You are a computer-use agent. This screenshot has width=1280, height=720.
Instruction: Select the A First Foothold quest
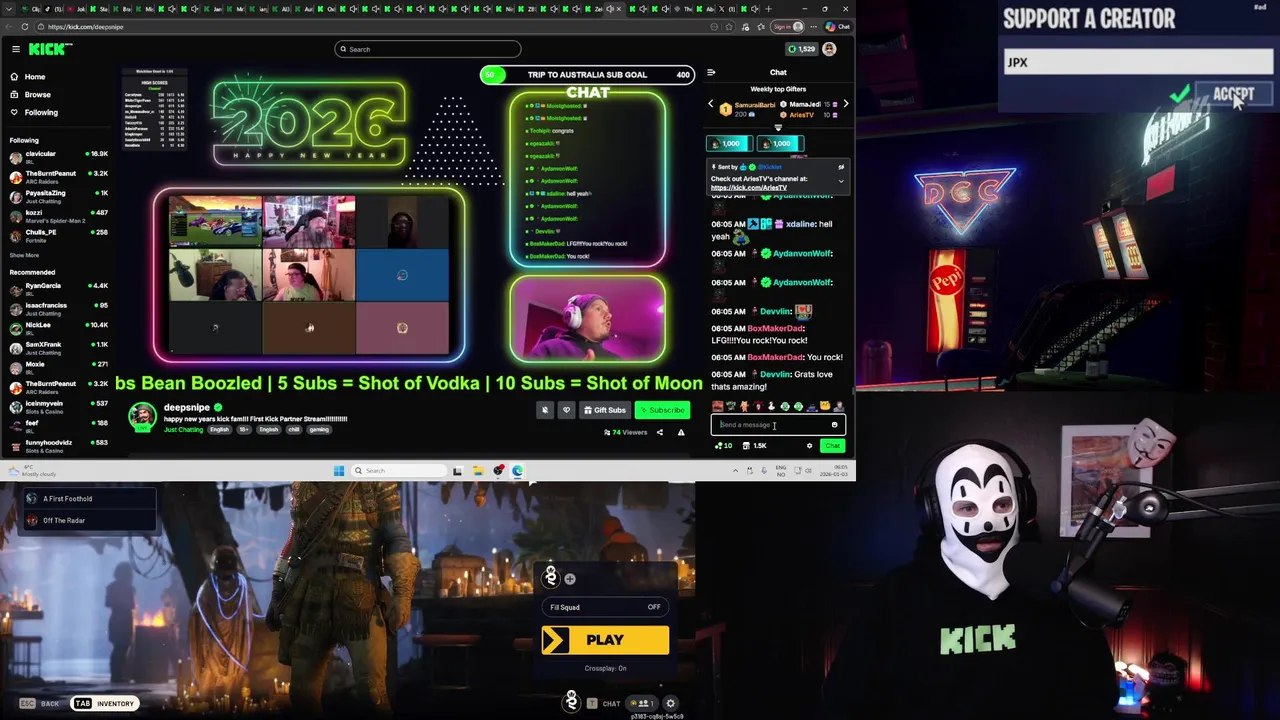90,499
